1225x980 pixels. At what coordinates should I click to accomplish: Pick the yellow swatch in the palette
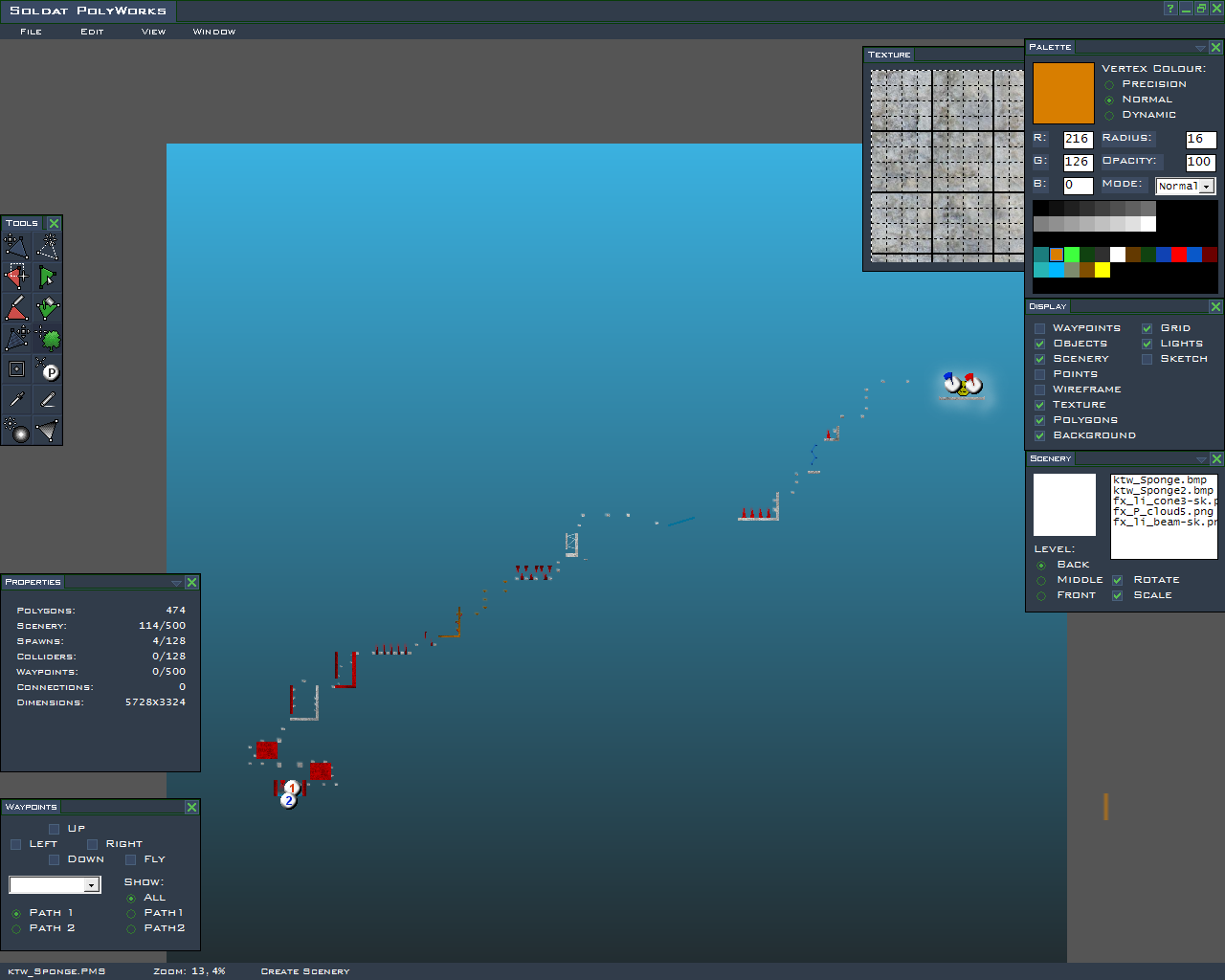click(1102, 270)
